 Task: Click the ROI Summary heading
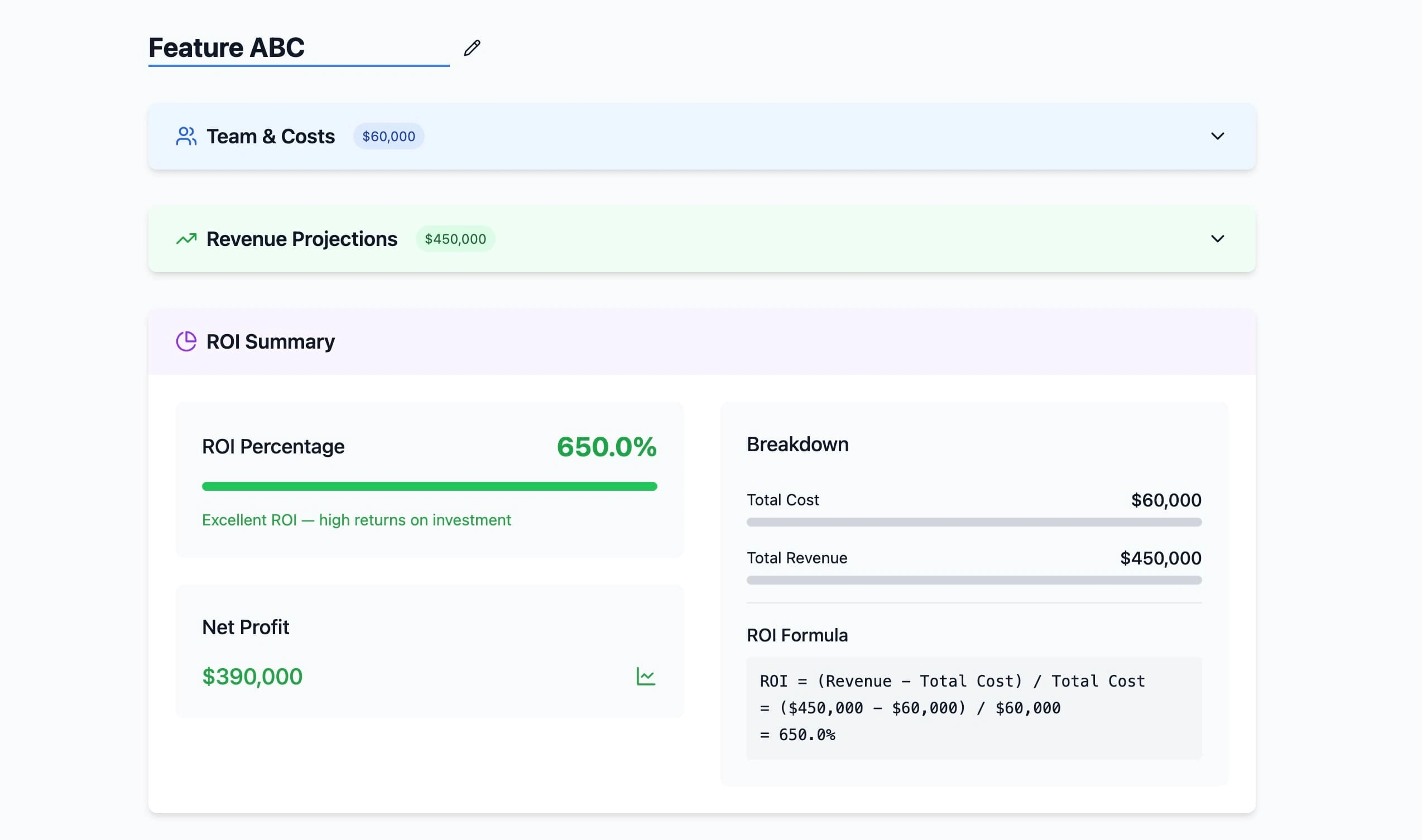270,341
